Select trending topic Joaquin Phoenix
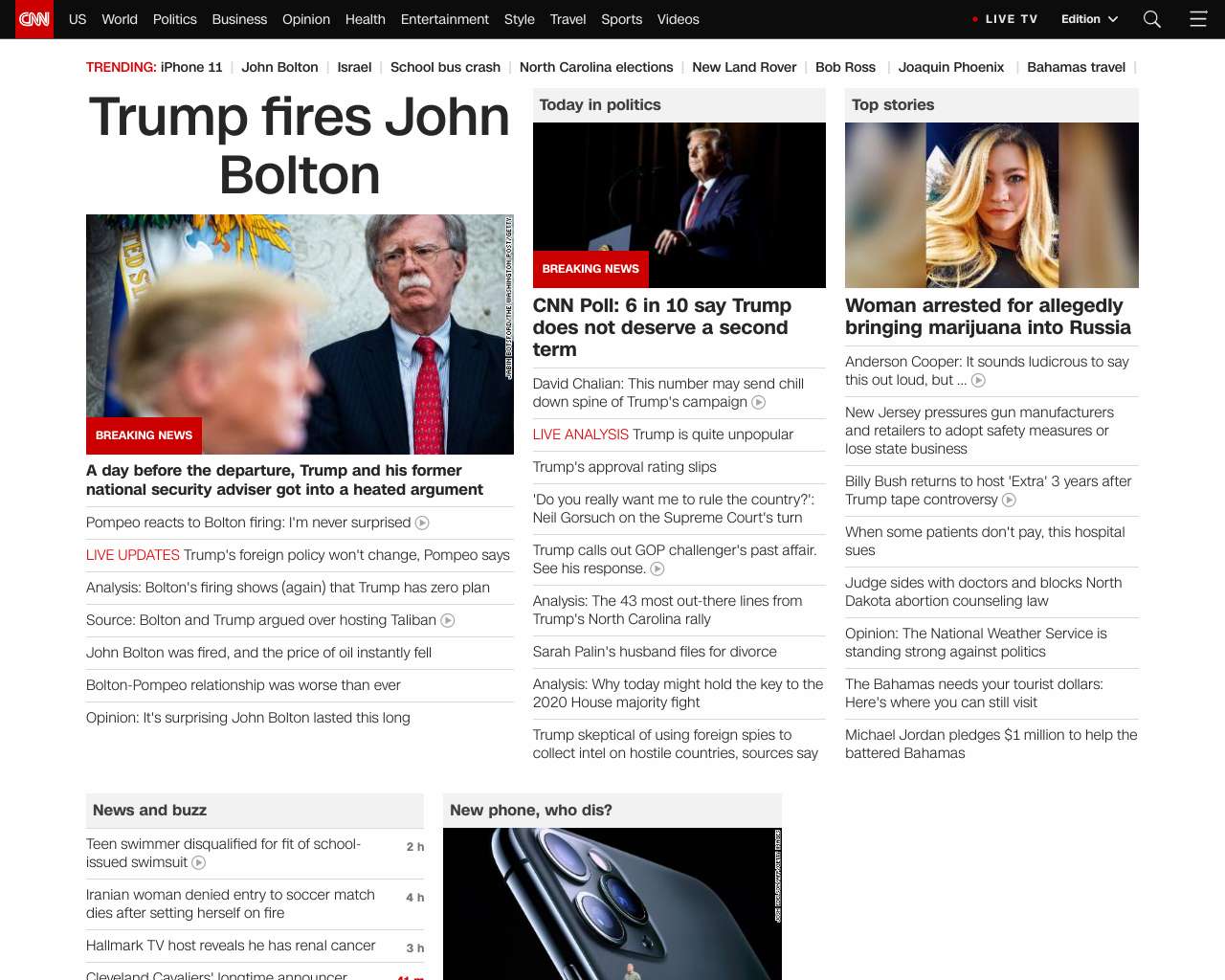This screenshot has width=1225, height=980. point(951,67)
